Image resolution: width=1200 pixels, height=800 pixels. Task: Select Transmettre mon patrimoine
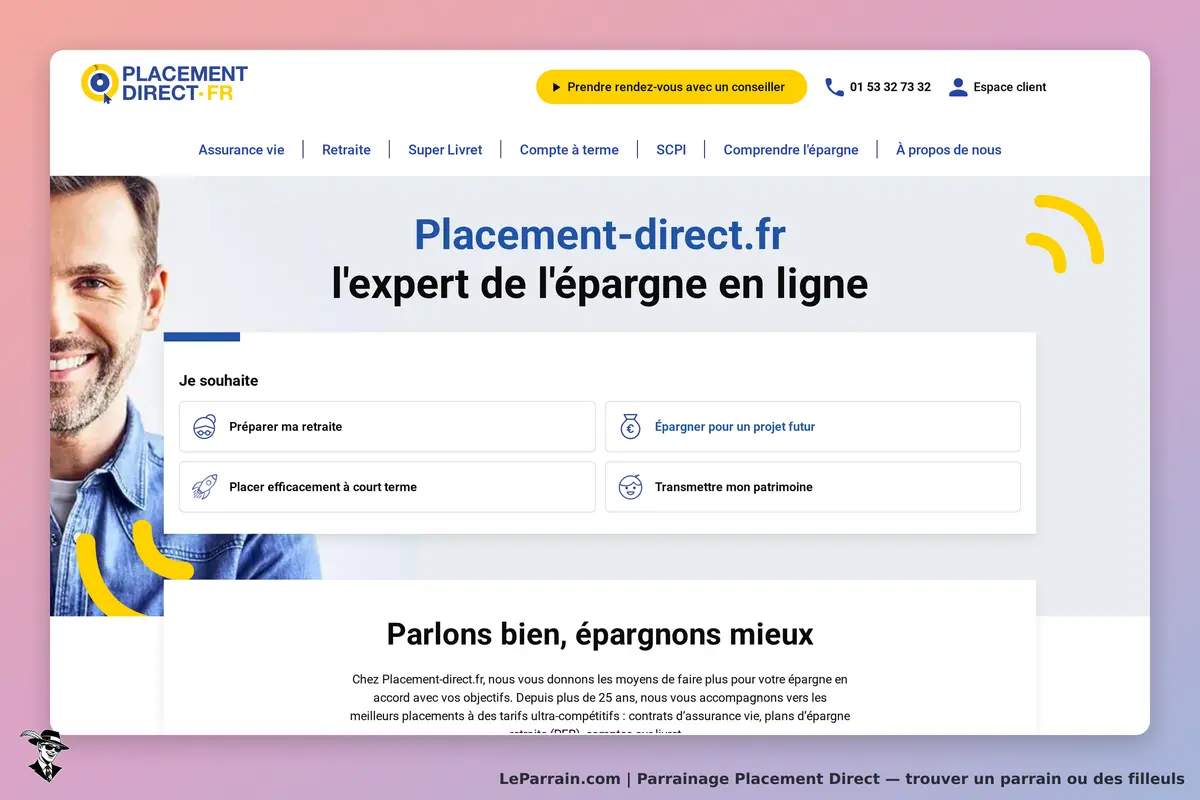click(813, 487)
